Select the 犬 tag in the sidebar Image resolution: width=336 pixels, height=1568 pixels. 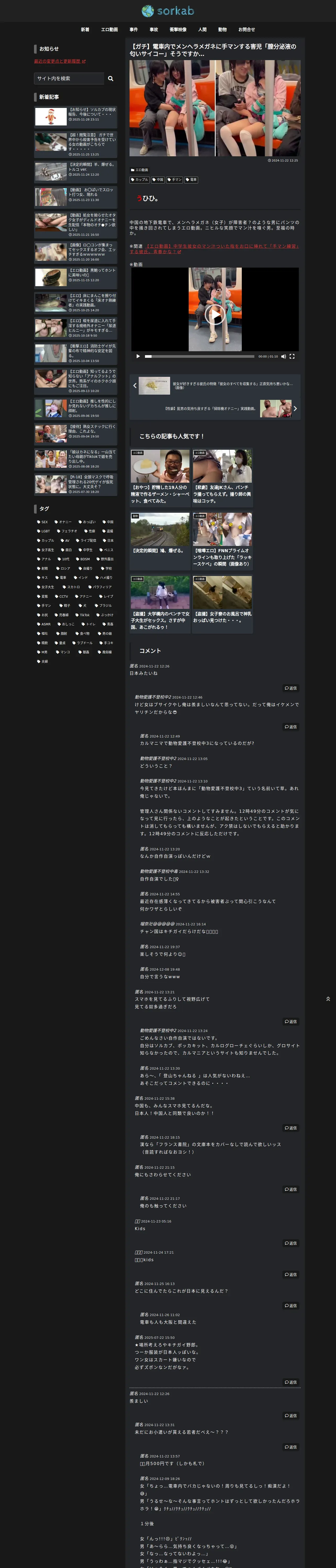(x=82, y=606)
